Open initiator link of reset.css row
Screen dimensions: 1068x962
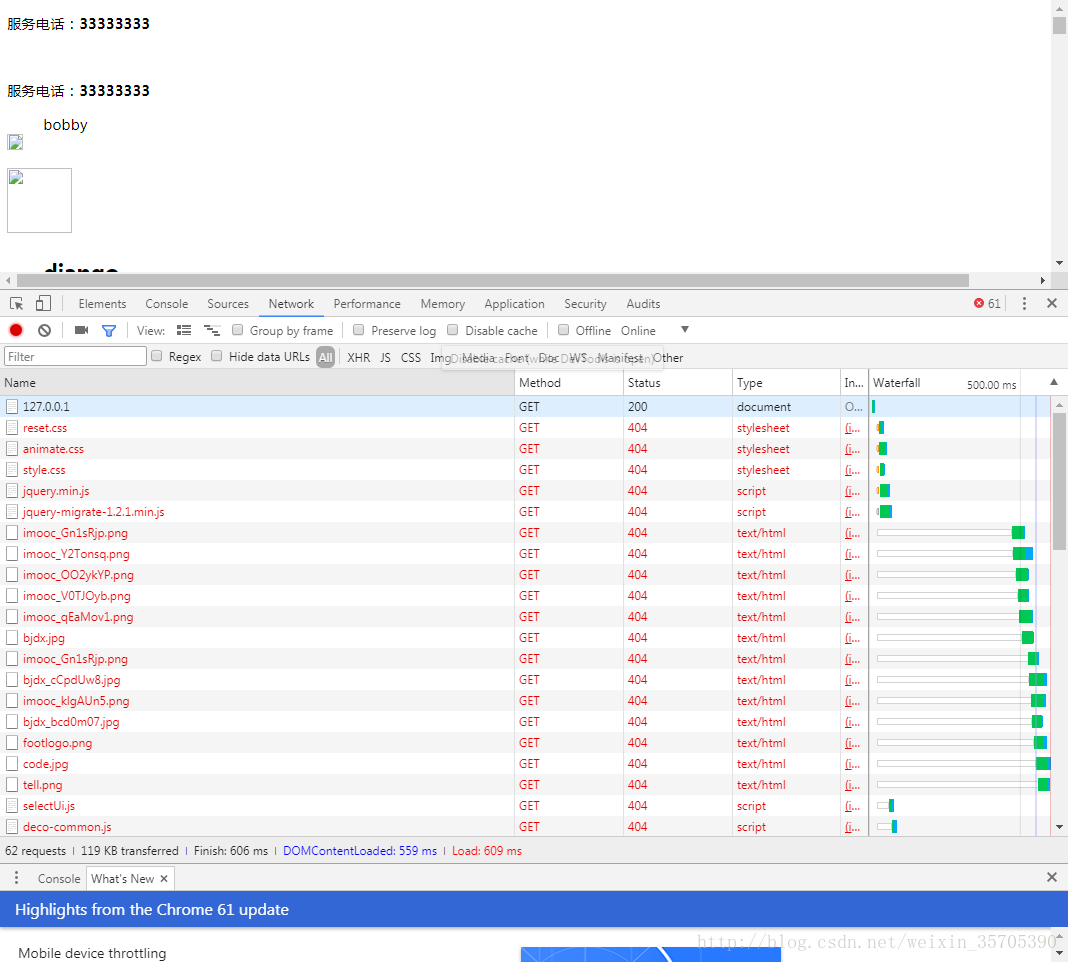[x=852, y=428]
